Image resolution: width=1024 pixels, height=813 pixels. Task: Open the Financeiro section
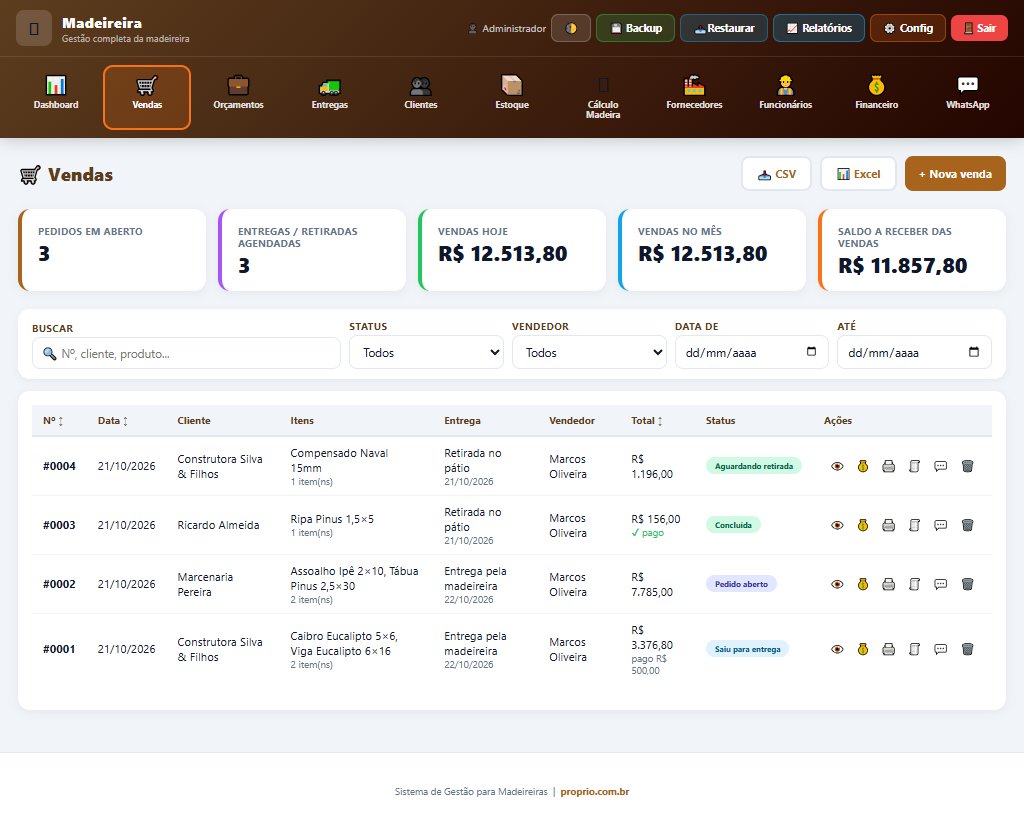click(x=876, y=97)
